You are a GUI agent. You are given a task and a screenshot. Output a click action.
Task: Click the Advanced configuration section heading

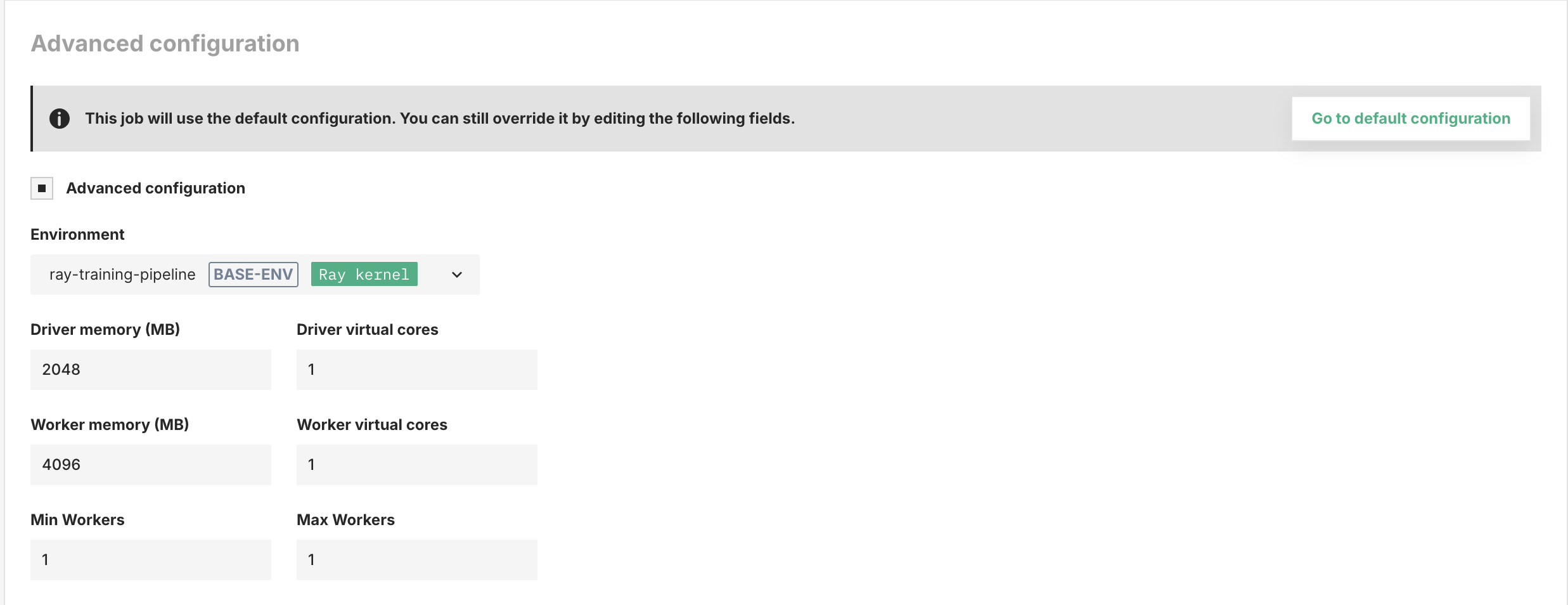tap(165, 44)
